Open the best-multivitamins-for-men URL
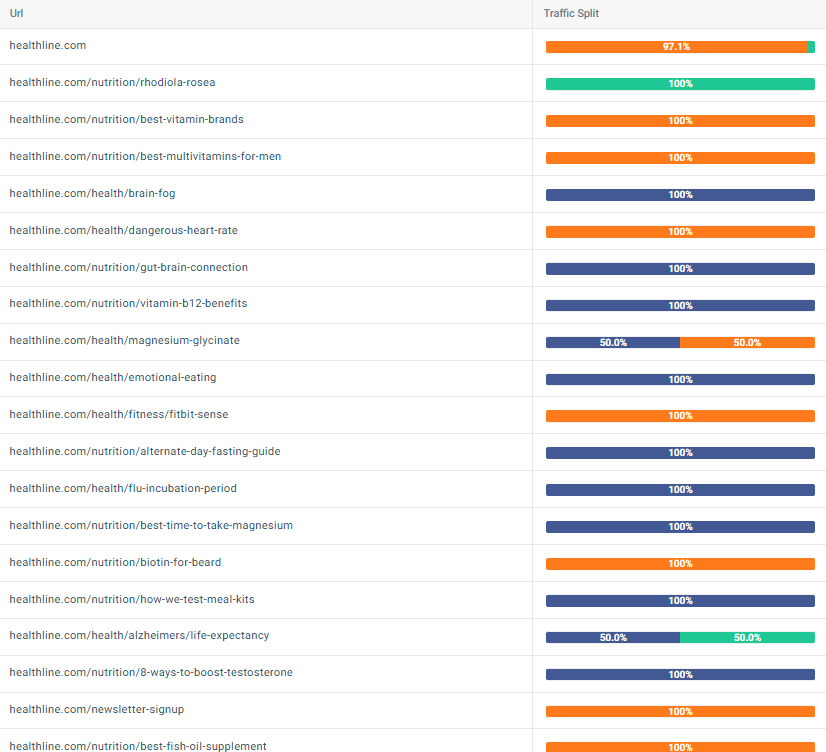Screen dimensions: 826x752 [x=145, y=156]
